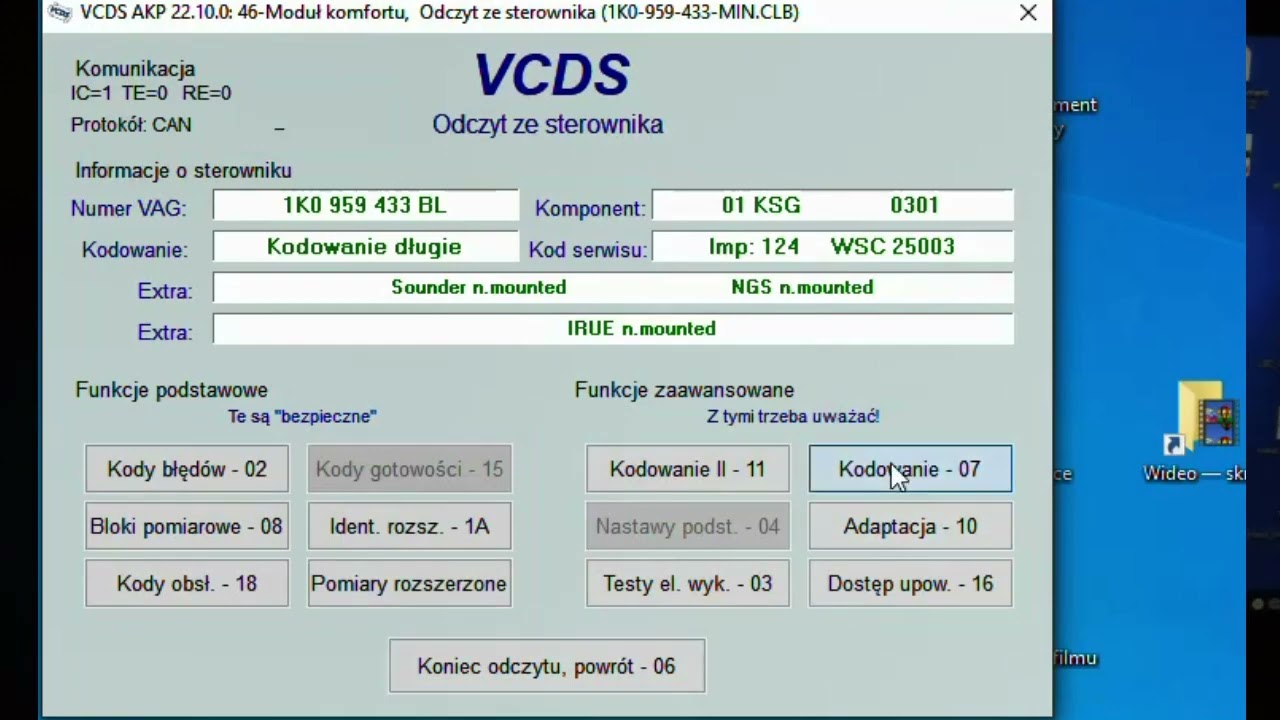Click the Funkcje zaawansowane label
The height and width of the screenshot is (720, 1280).
684,390
